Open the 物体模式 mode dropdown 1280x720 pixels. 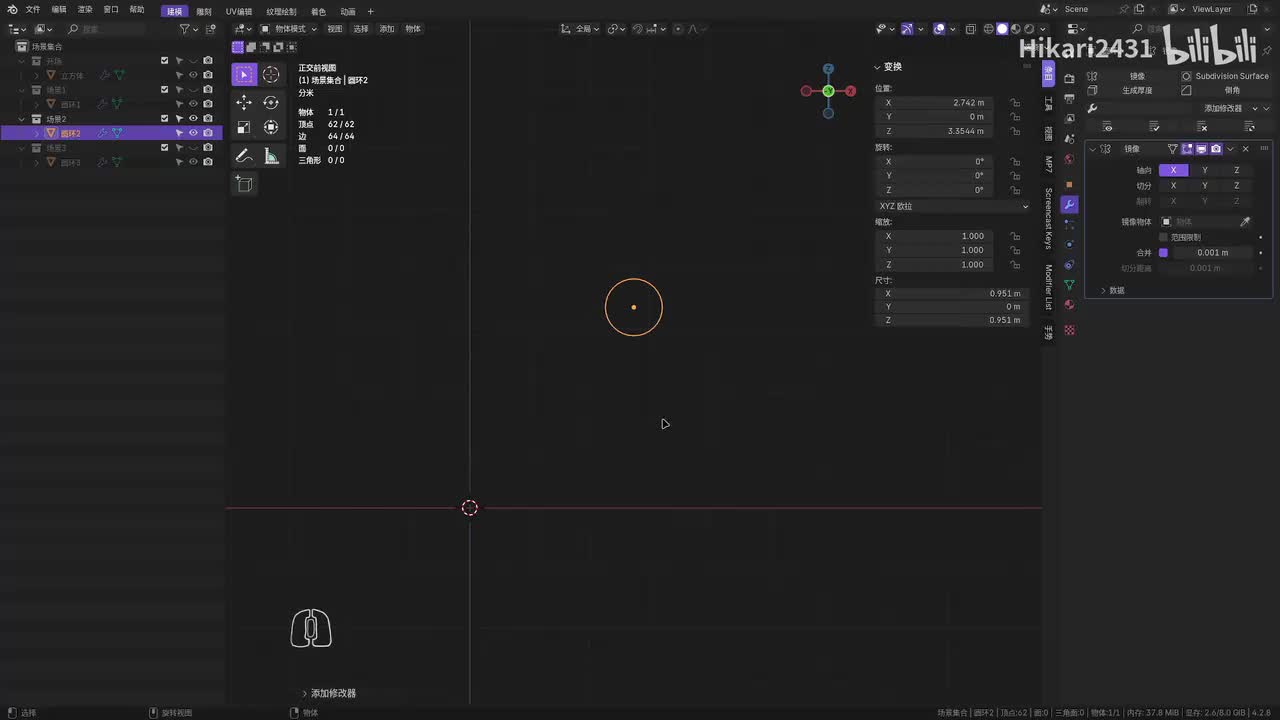289,29
